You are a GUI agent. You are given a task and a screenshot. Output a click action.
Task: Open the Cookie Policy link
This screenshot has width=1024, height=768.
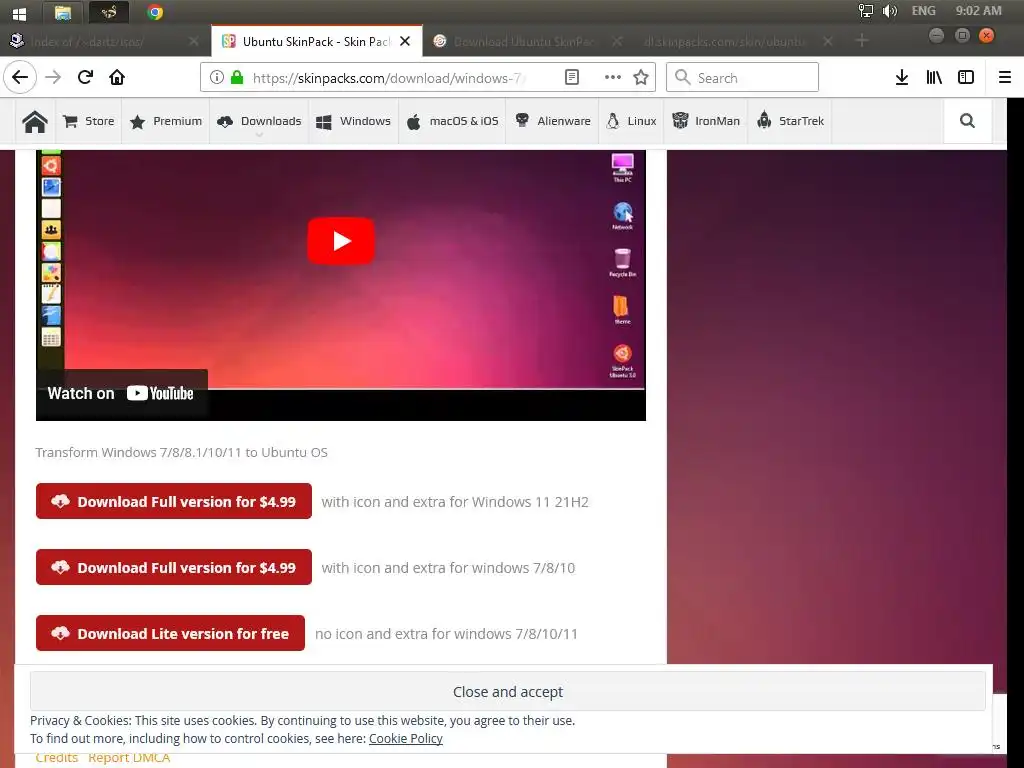[x=406, y=738]
